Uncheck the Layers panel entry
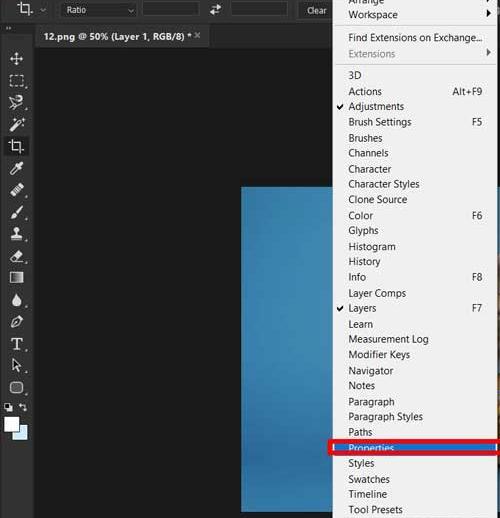Viewport: 500px width, 518px height. pos(415,308)
